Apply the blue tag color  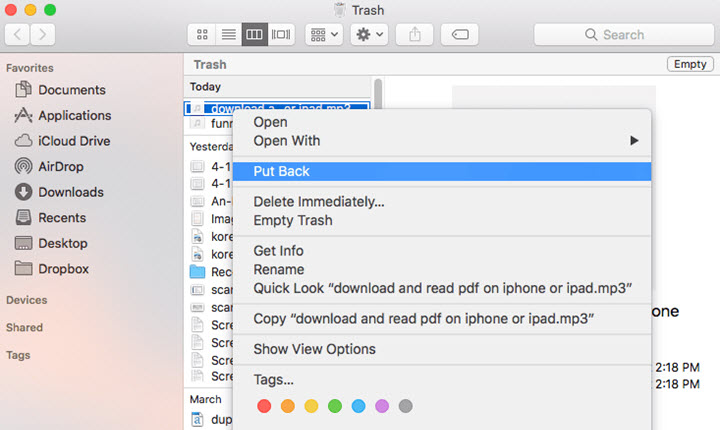358,406
